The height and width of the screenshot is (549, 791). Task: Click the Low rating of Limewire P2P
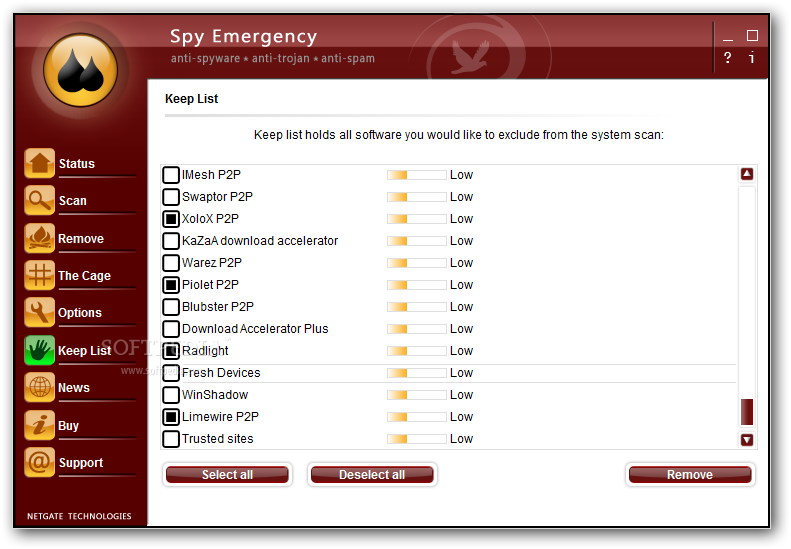[x=462, y=417]
